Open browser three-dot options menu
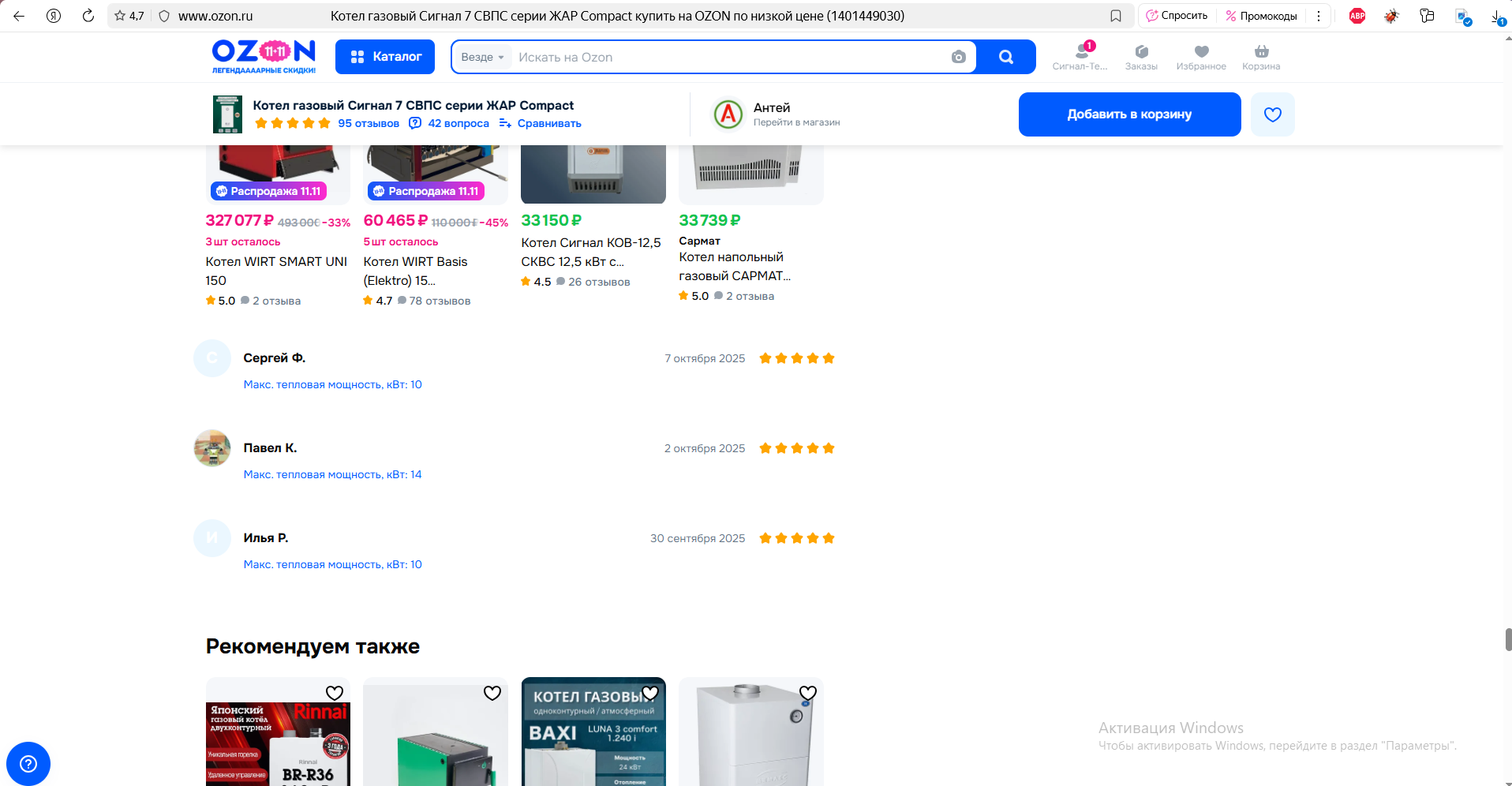 [x=1318, y=16]
